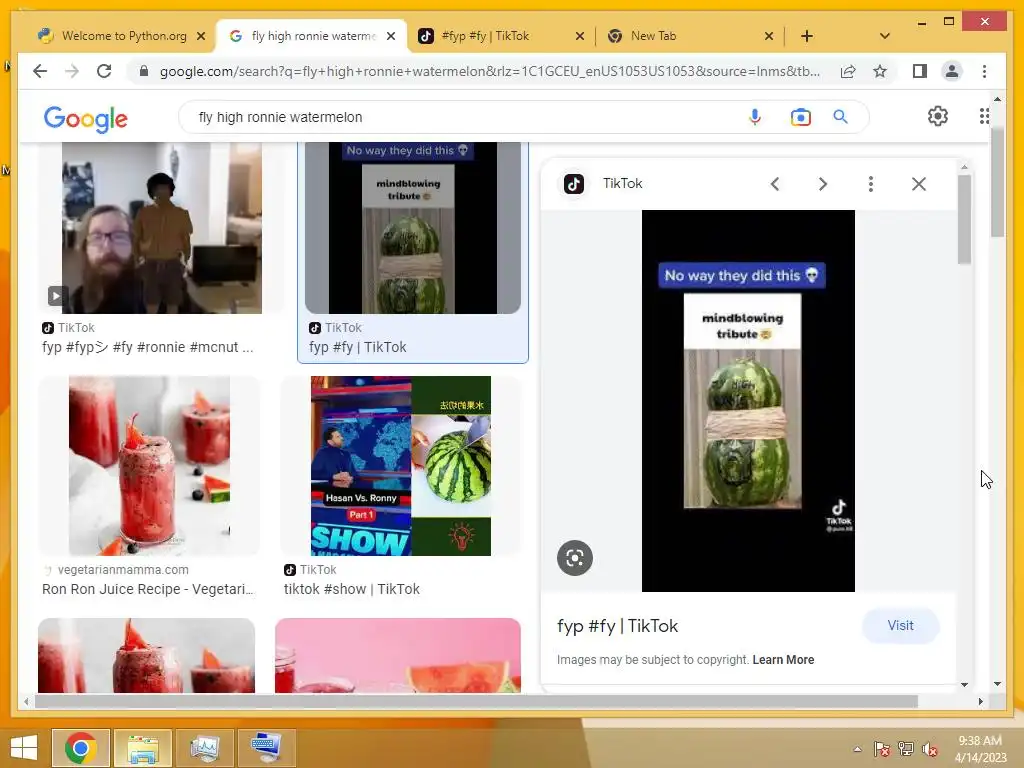Click the forward navigation arrow
The image size is (1024, 768).
point(72,71)
